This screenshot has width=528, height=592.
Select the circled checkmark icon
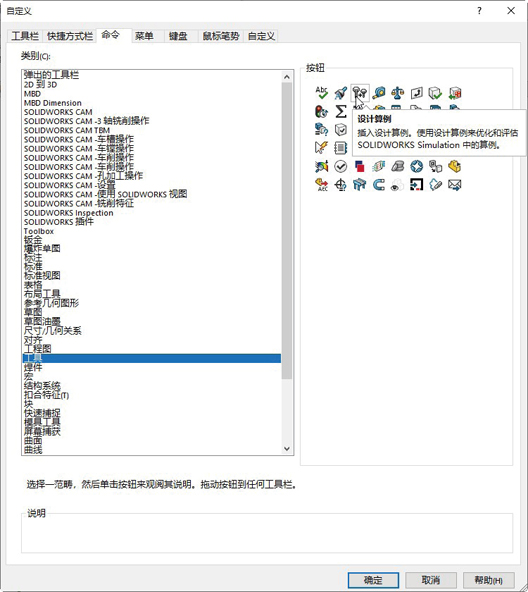(x=341, y=166)
